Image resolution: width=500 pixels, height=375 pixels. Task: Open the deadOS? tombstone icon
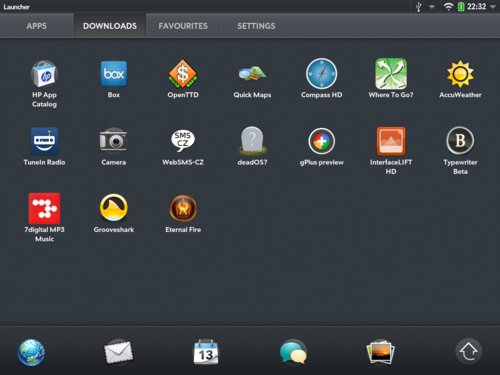click(252, 140)
